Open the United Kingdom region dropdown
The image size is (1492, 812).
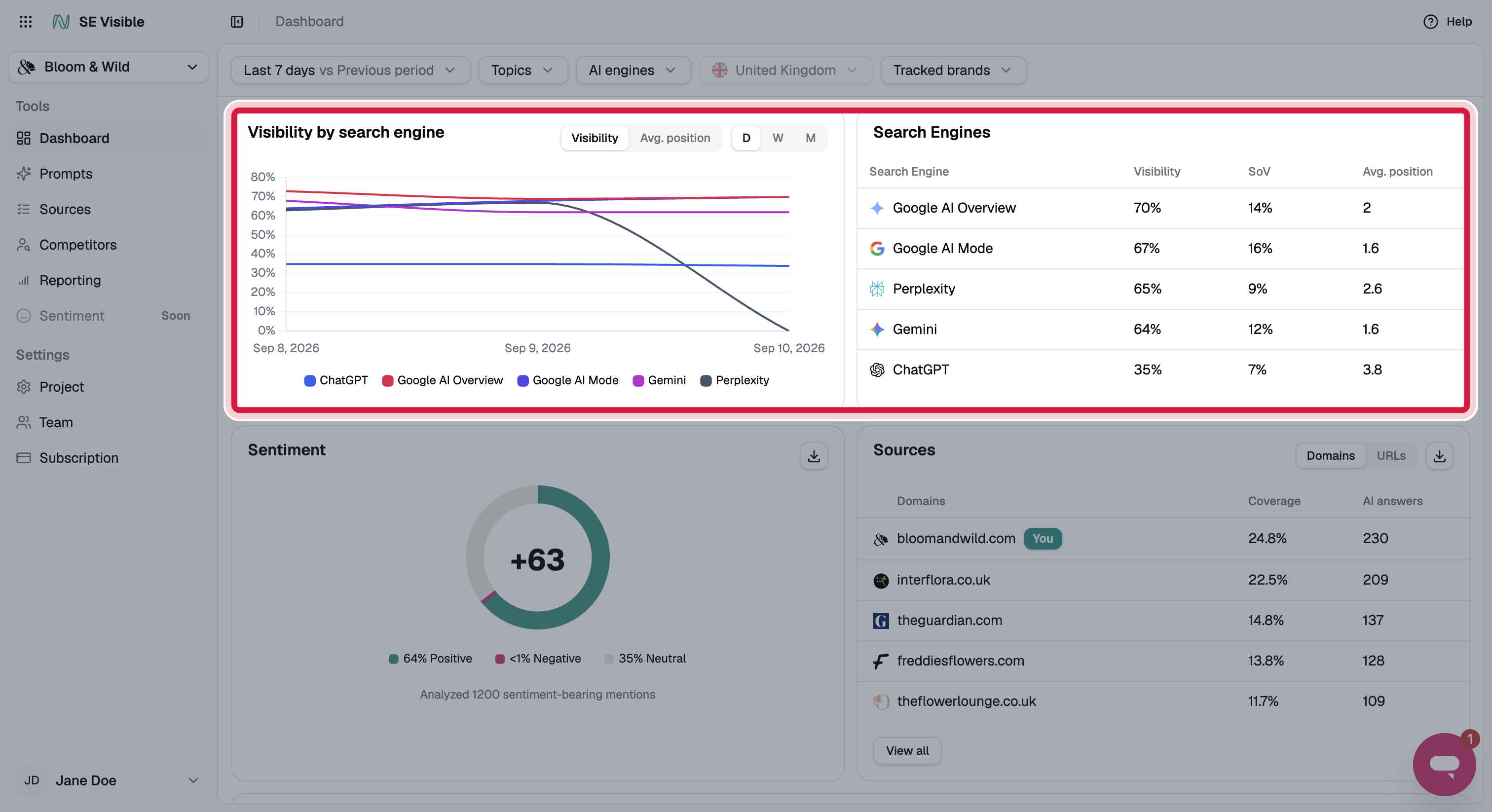pos(785,70)
